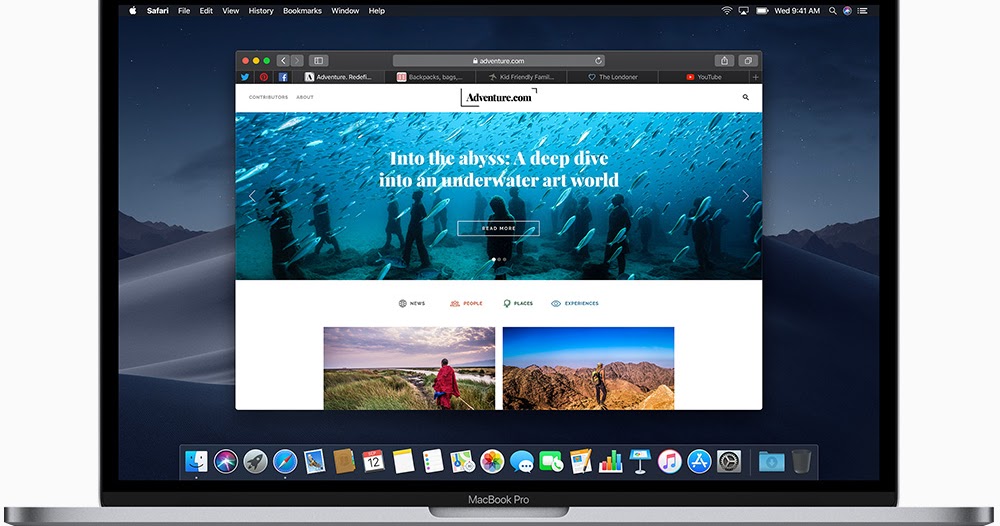Click the Read More button

(x=499, y=228)
